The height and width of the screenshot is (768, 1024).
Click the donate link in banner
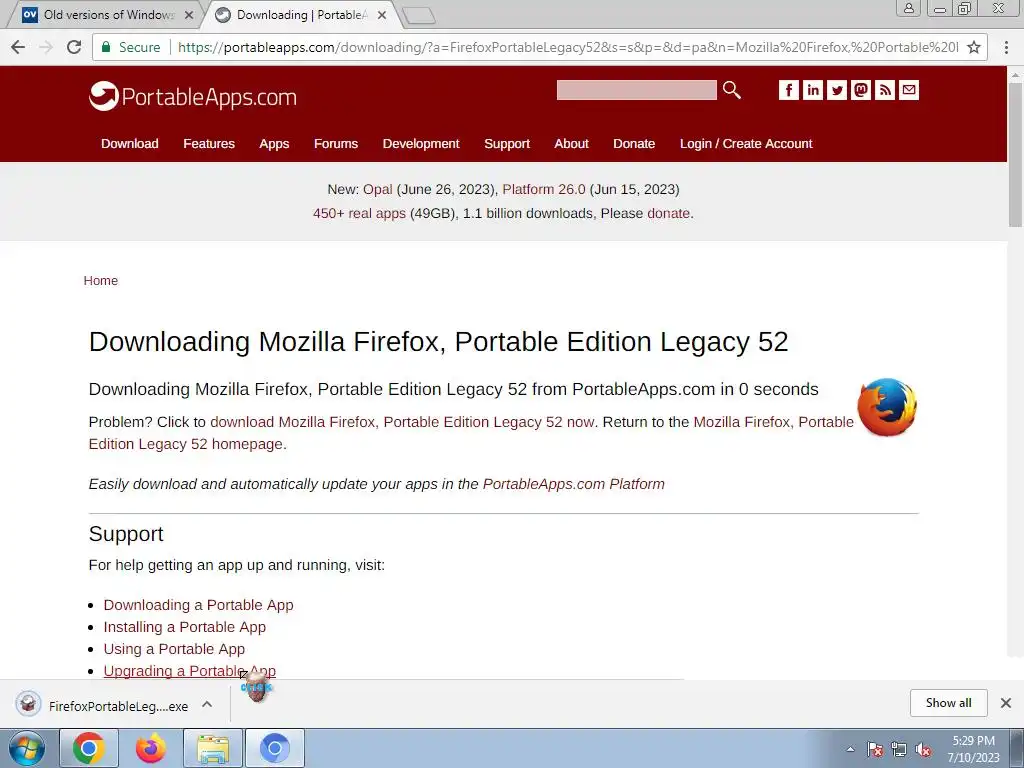[668, 214]
